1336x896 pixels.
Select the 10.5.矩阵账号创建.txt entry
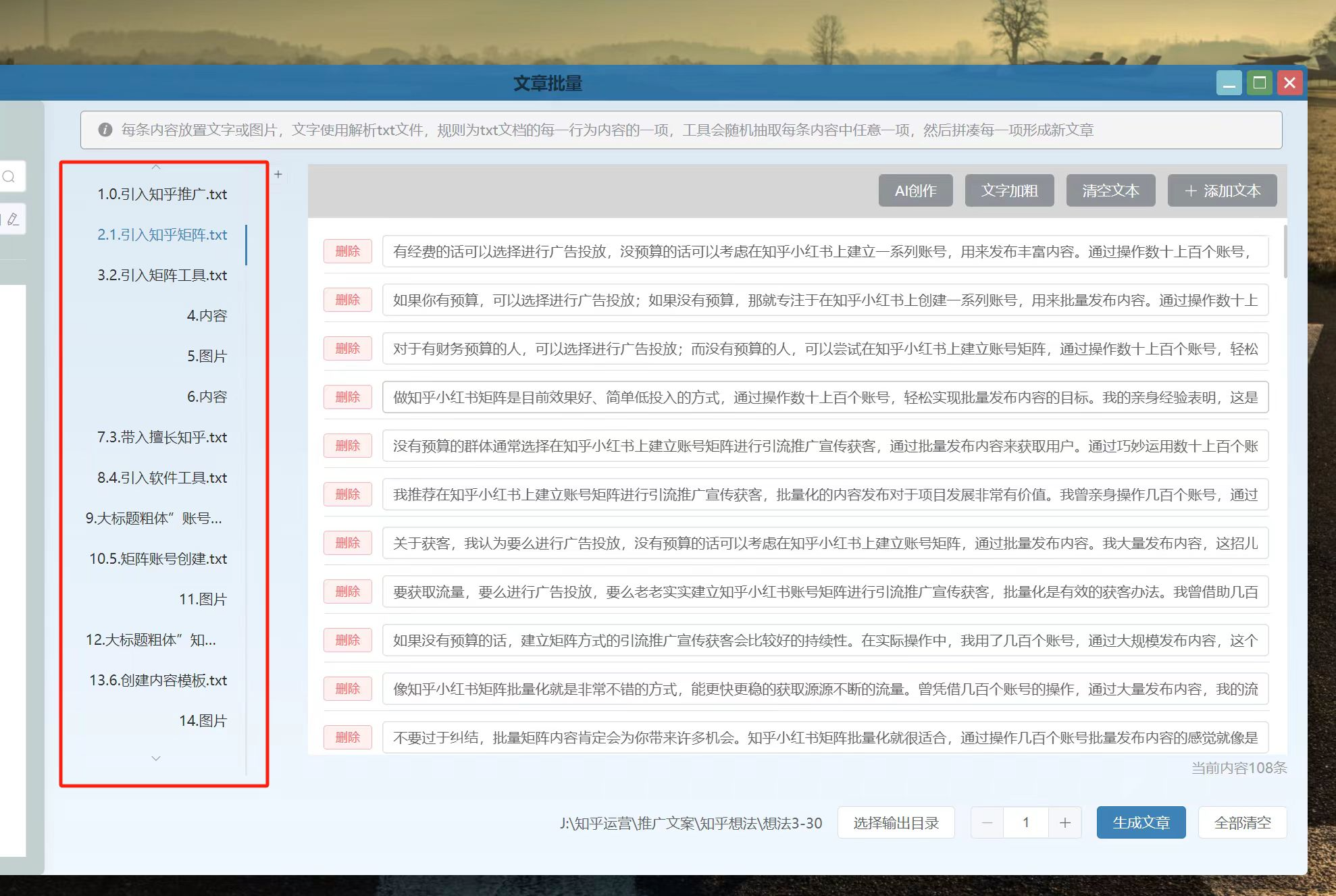158,559
